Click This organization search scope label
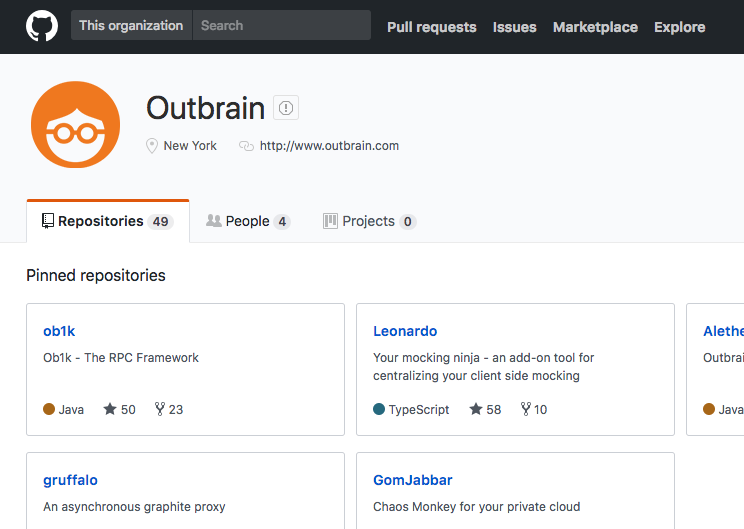The image size is (744, 529). (131, 25)
